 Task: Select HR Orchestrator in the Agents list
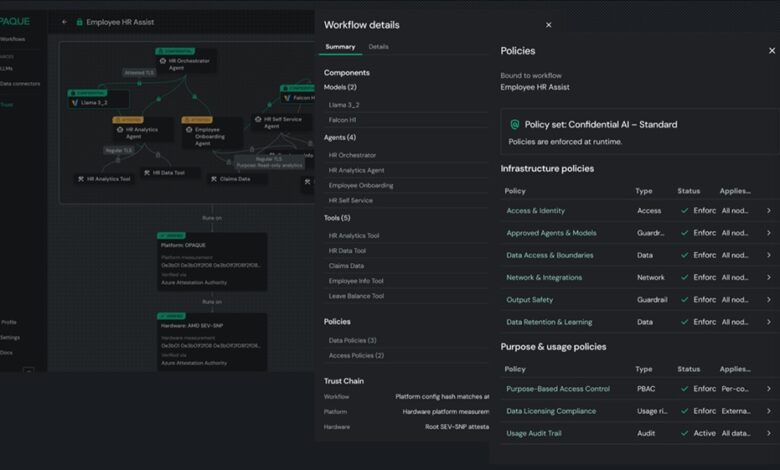pos(352,155)
